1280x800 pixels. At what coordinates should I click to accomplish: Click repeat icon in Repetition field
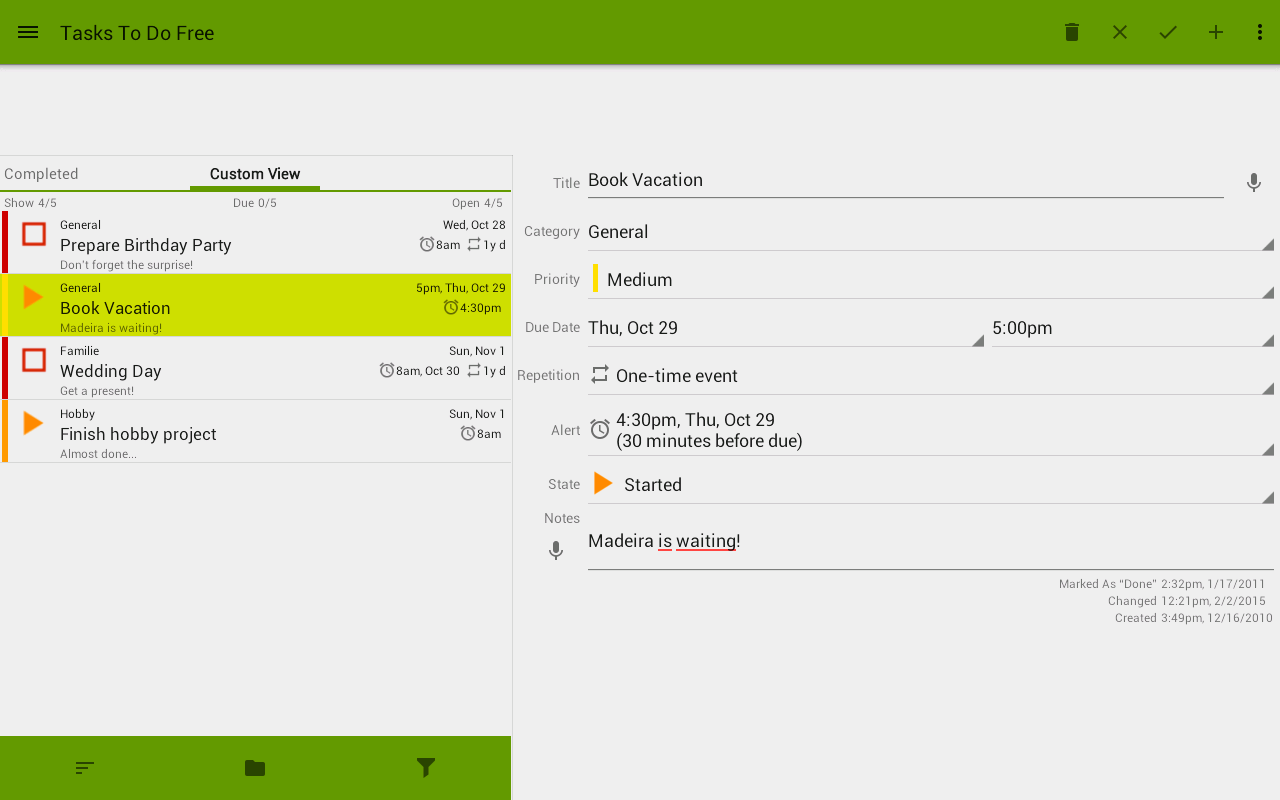(x=600, y=374)
